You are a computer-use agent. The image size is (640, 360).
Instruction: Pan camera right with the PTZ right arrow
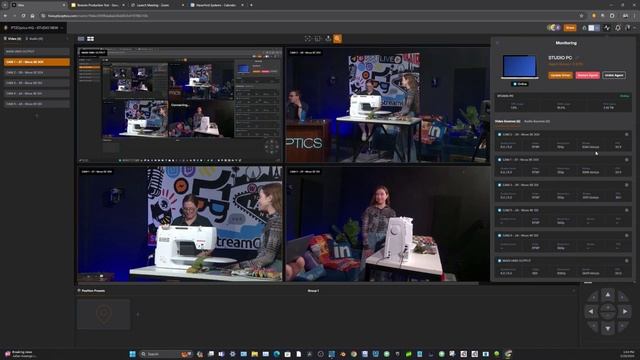coord(625,311)
